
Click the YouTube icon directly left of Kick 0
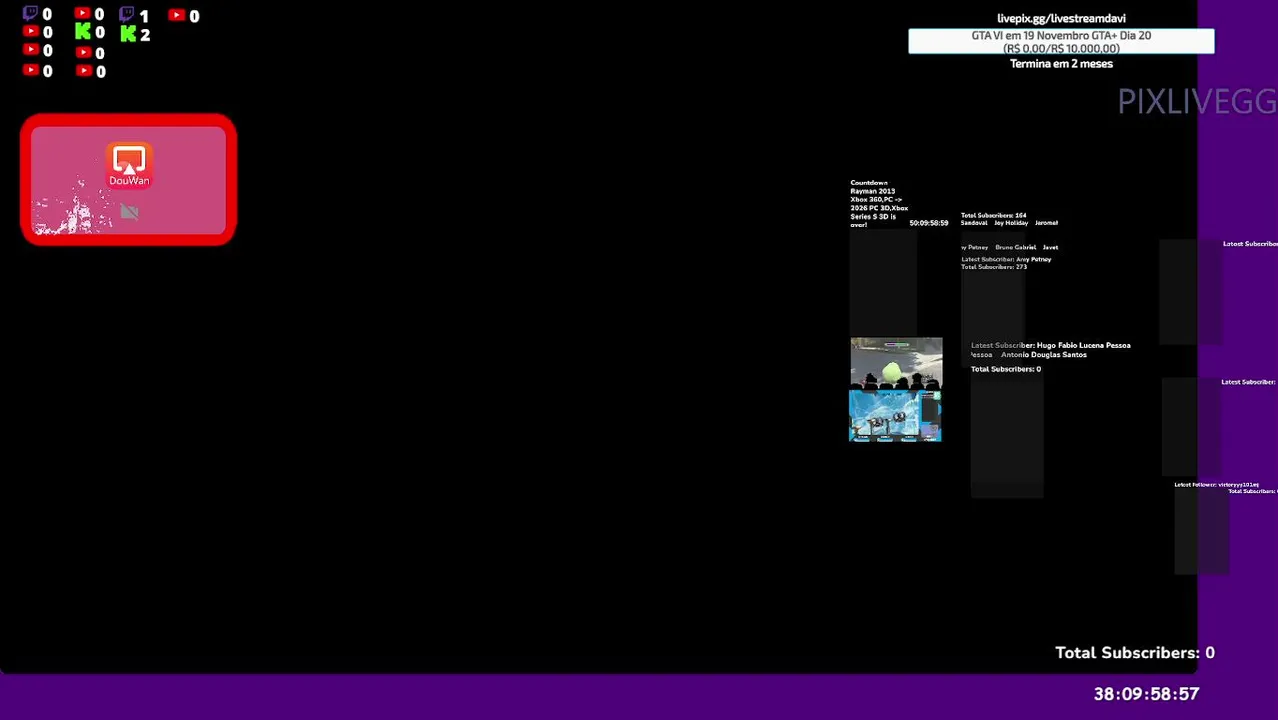[x=30, y=32]
